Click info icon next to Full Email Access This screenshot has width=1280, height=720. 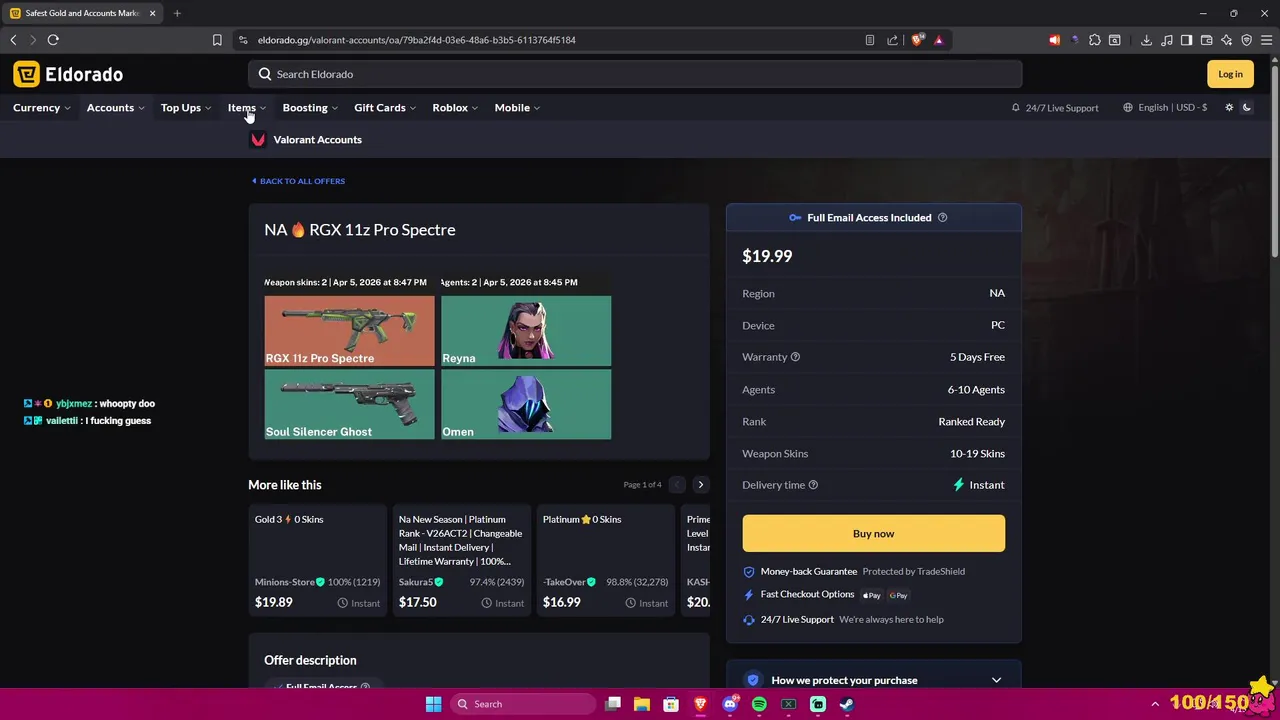pos(942,217)
